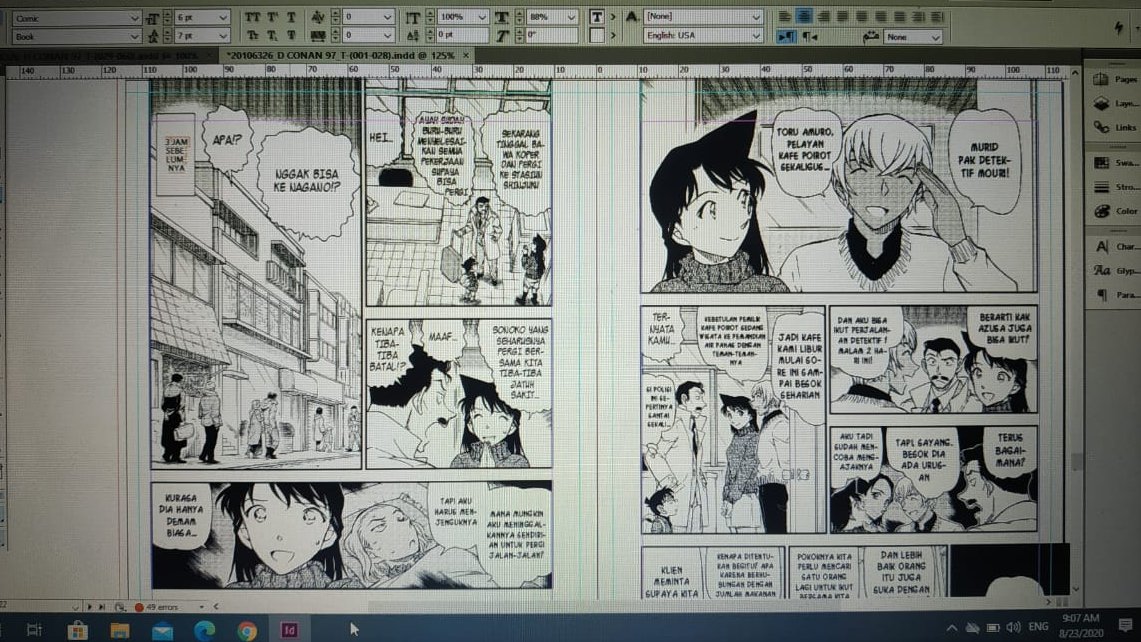The image size is (1141, 642).
Task: Open vertical scale dropdown showing 100%
Action: [x=462, y=17]
